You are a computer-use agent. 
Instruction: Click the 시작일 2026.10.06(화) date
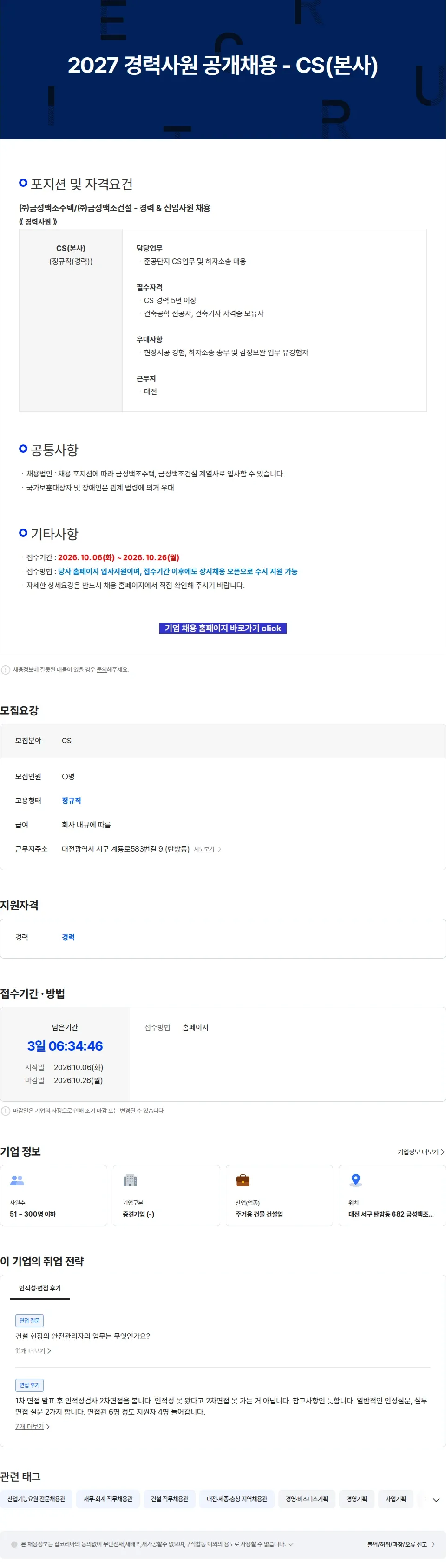[78, 1067]
